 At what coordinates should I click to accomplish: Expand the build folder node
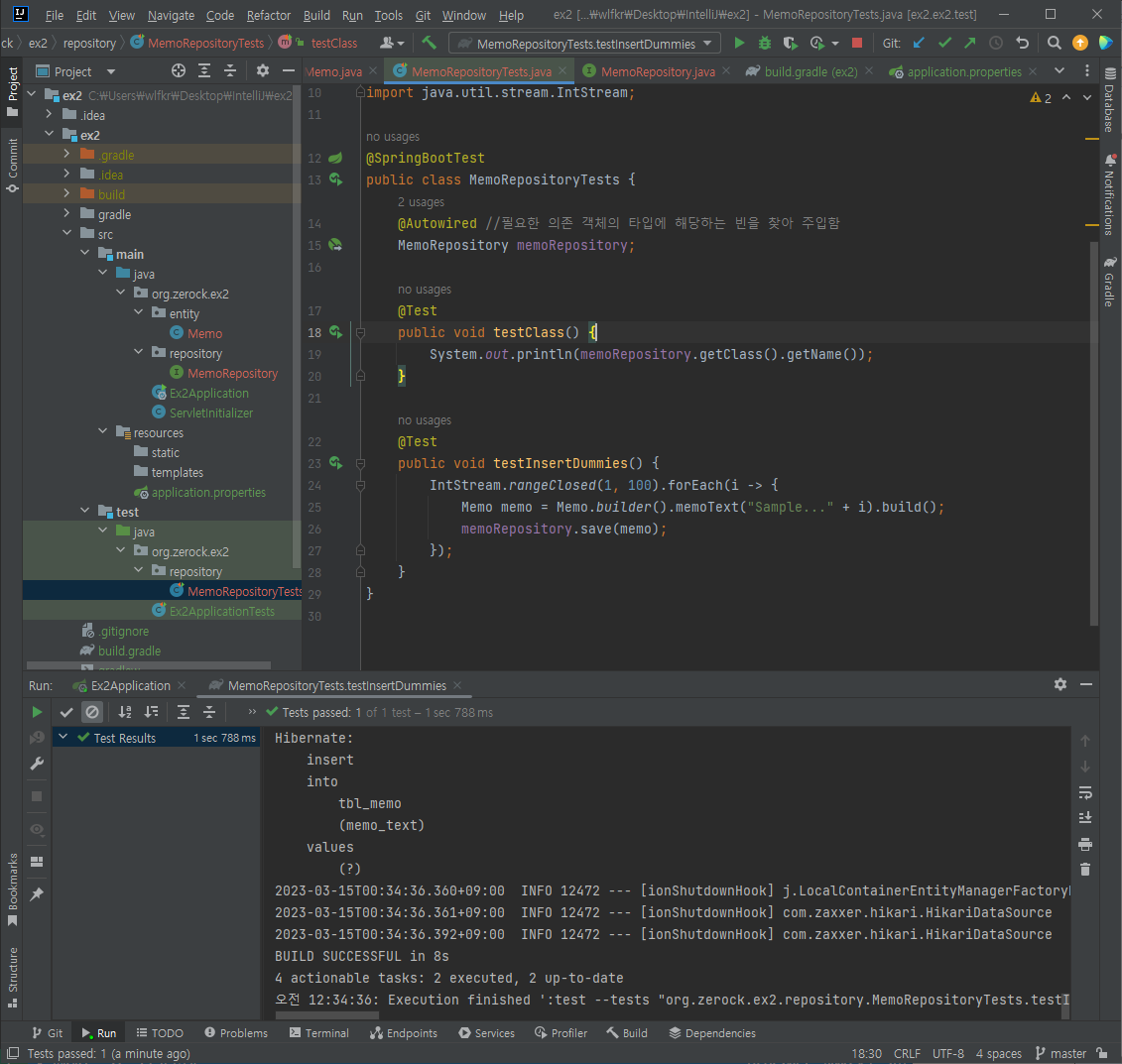tap(67, 193)
